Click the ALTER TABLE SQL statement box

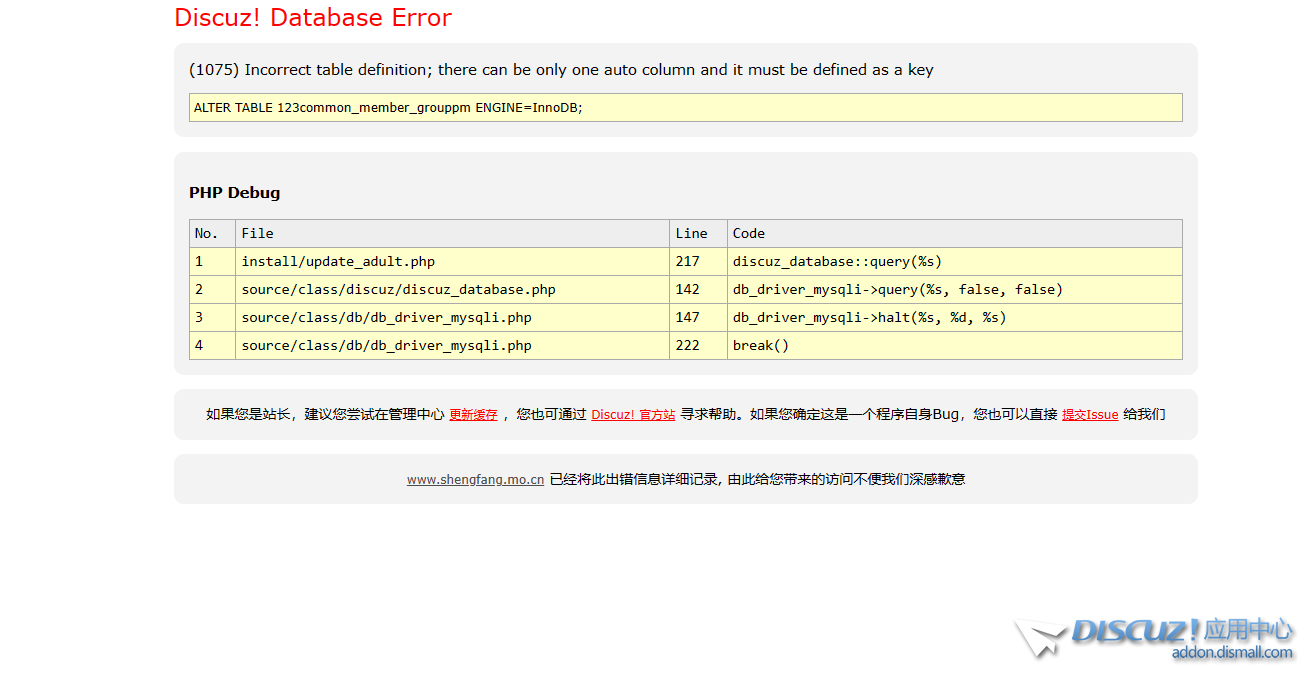[x=685, y=107]
